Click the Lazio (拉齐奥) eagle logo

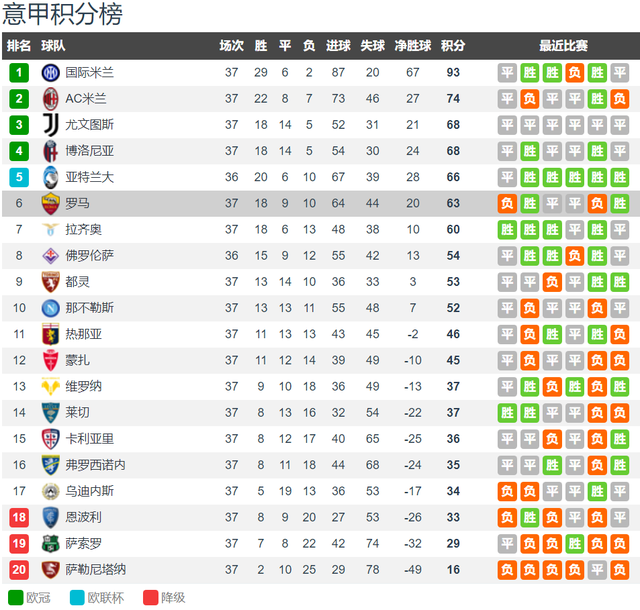pyautogui.click(x=51, y=229)
